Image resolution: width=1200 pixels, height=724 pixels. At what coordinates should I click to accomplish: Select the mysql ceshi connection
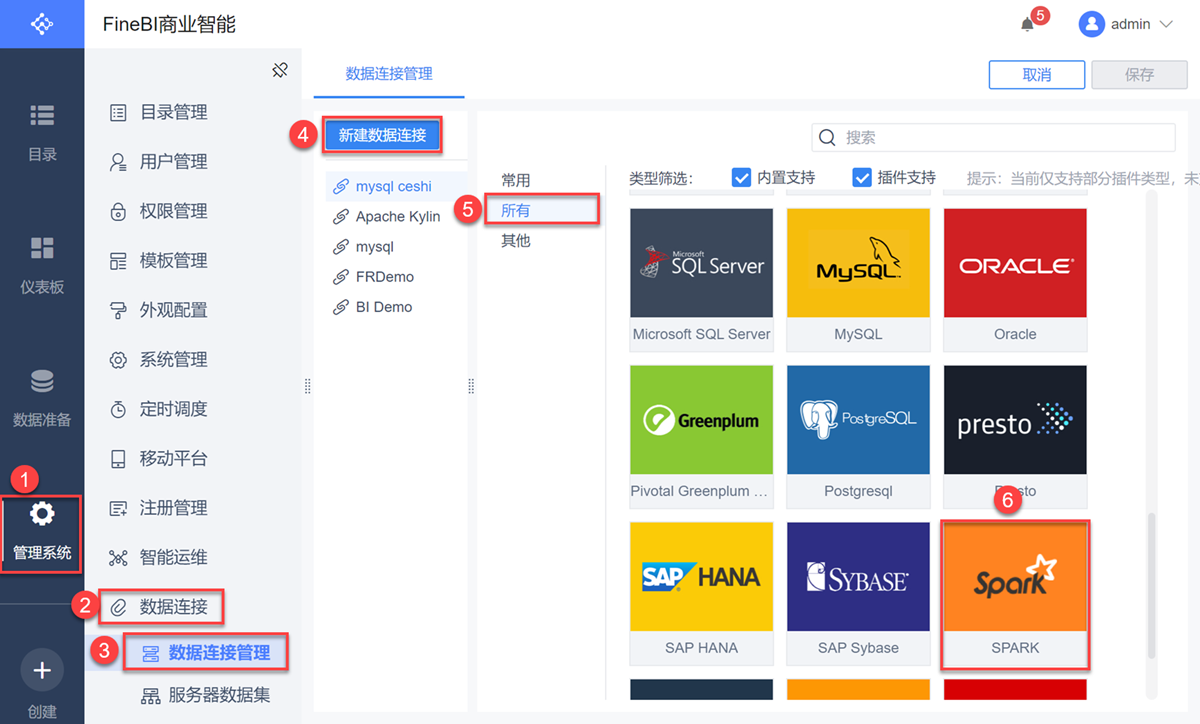(394, 186)
